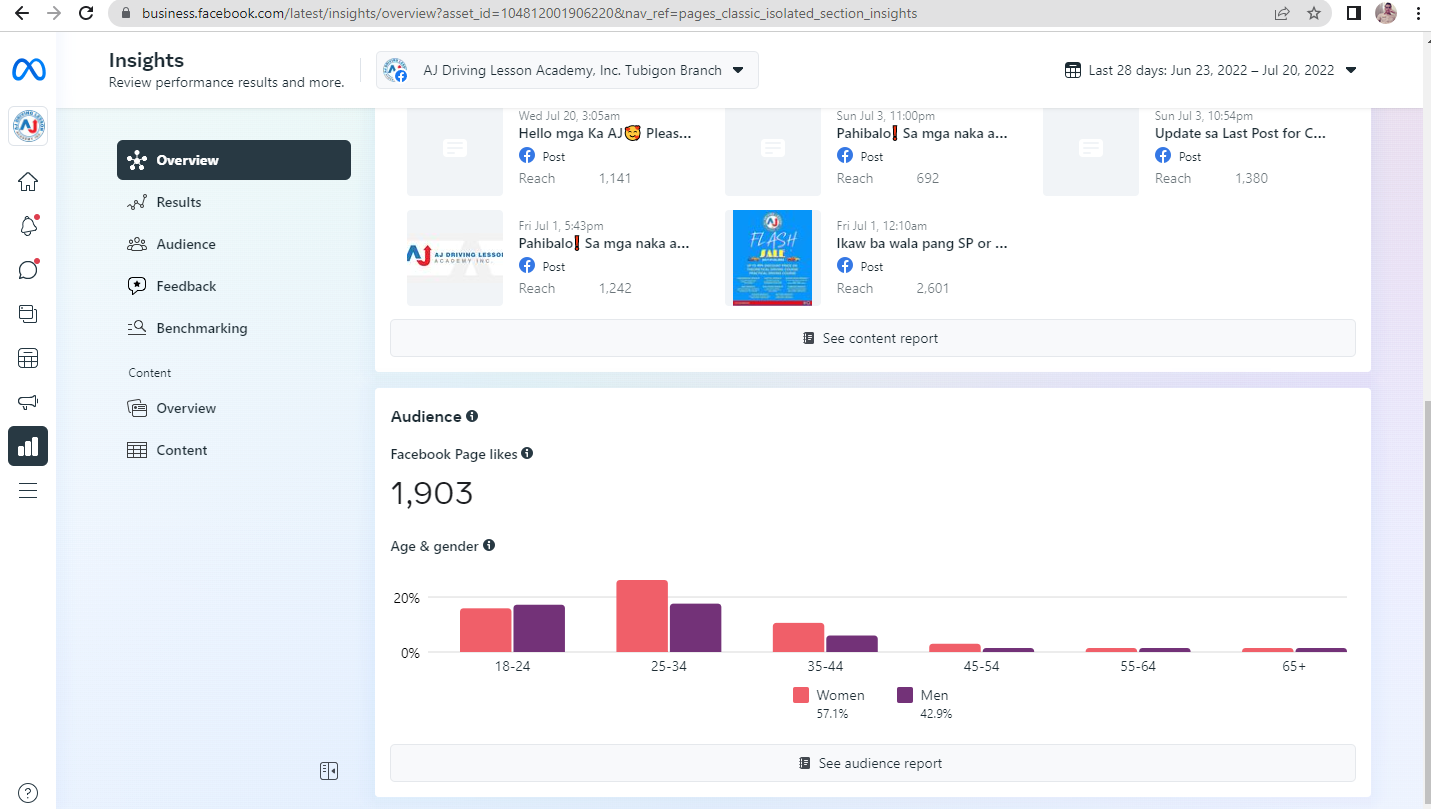Click the browser back arrow
This screenshot has width=1431, height=809.
pyautogui.click(x=22, y=13)
